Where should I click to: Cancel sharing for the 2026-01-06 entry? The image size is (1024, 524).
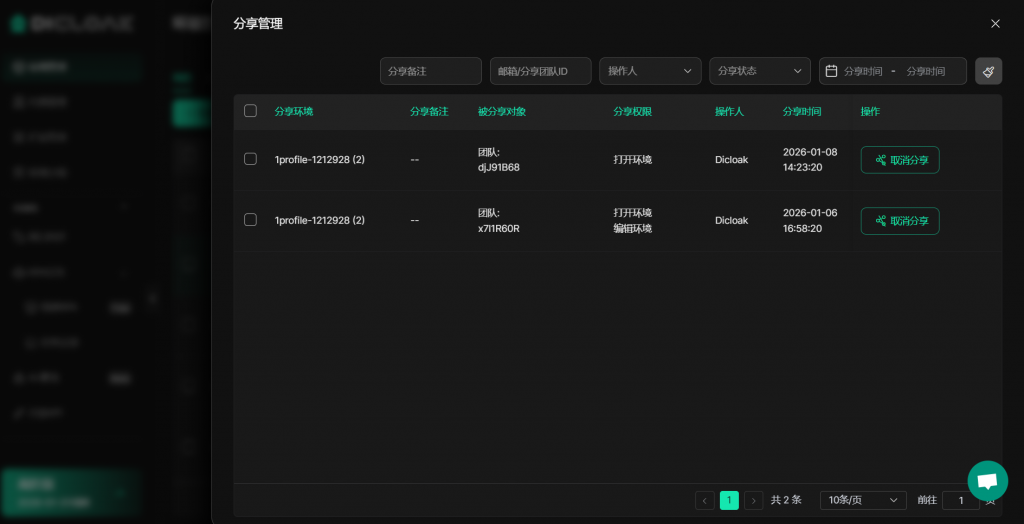899,221
